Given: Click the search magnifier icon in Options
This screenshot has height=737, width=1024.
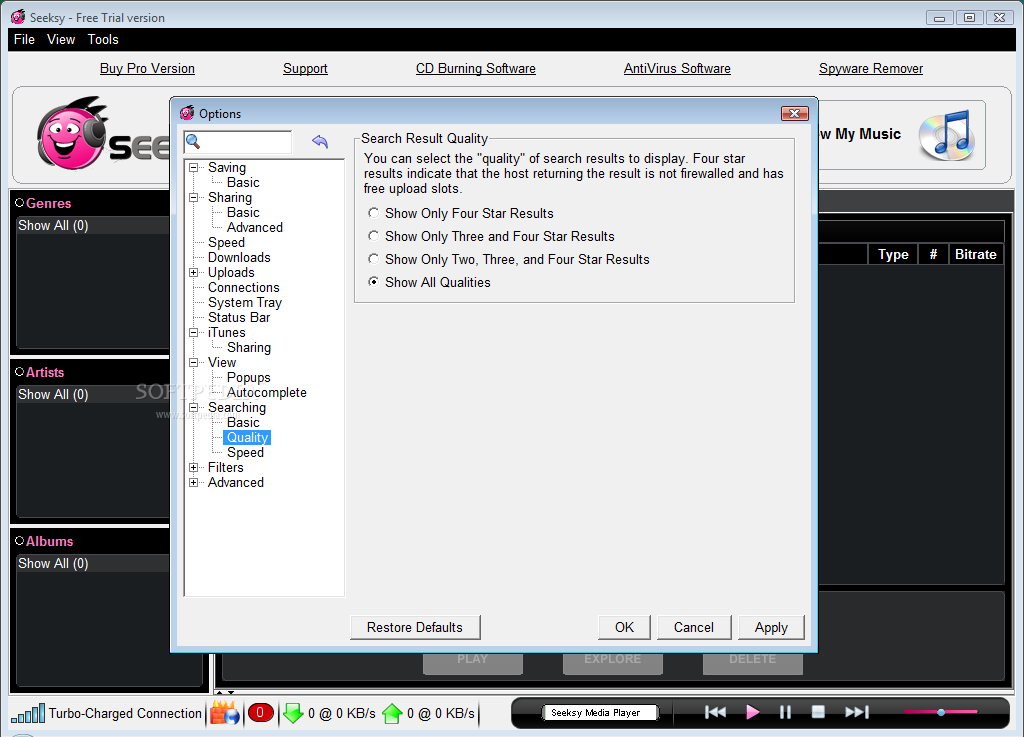Looking at the screenshot, I should pyautogui.click(x=193, y=141).
